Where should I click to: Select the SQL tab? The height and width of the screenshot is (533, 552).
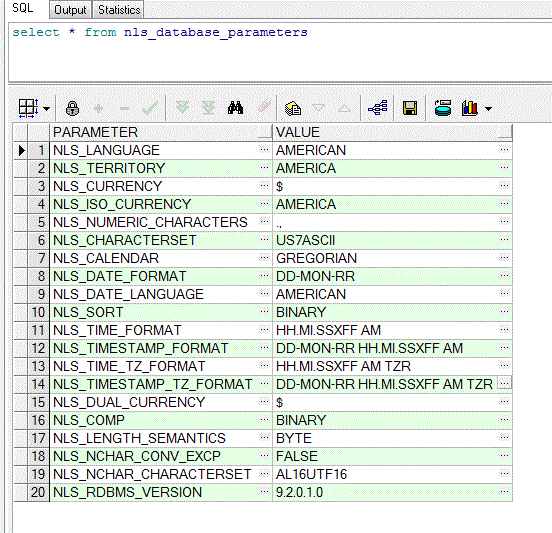(x=23, y=8)
